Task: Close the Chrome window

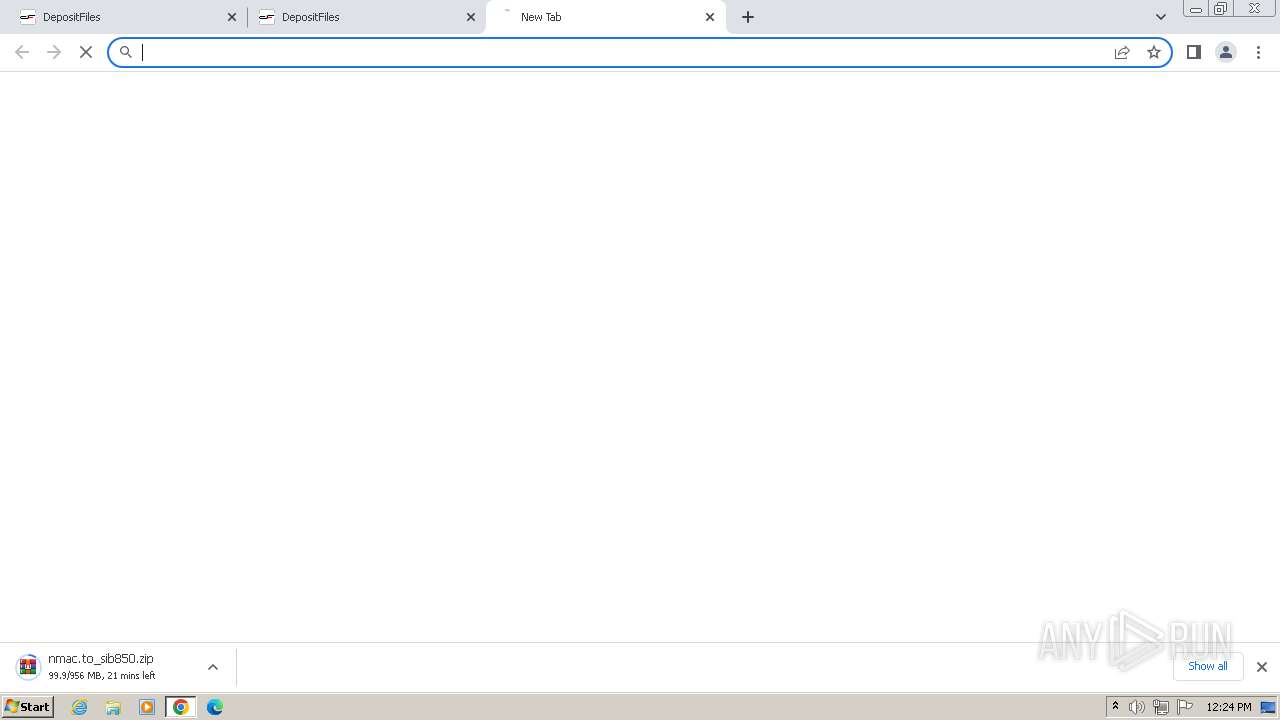Action: pyautogui.click(x=1254, y=9)
